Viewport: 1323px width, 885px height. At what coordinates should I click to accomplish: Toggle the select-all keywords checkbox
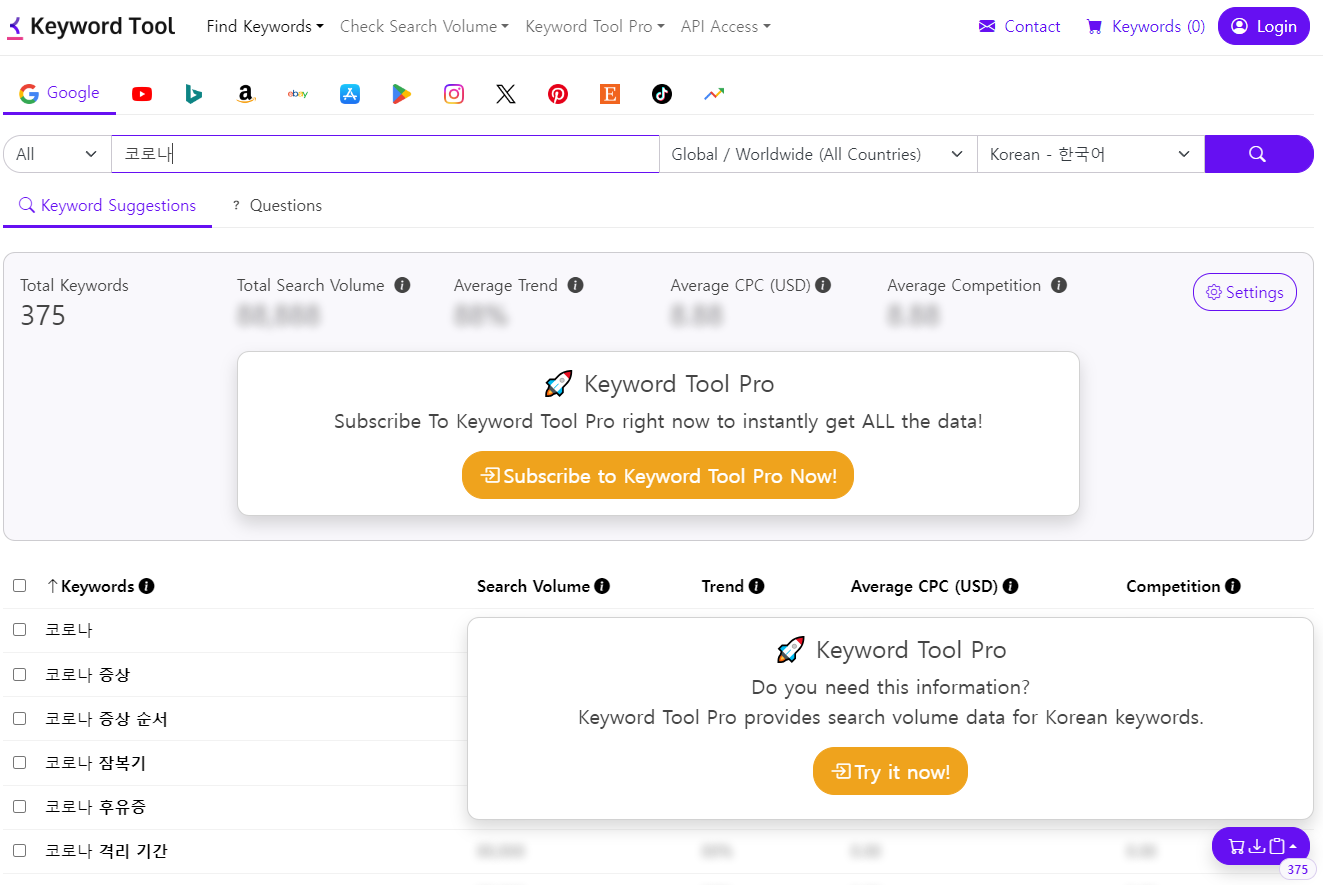tap(19, 586)
